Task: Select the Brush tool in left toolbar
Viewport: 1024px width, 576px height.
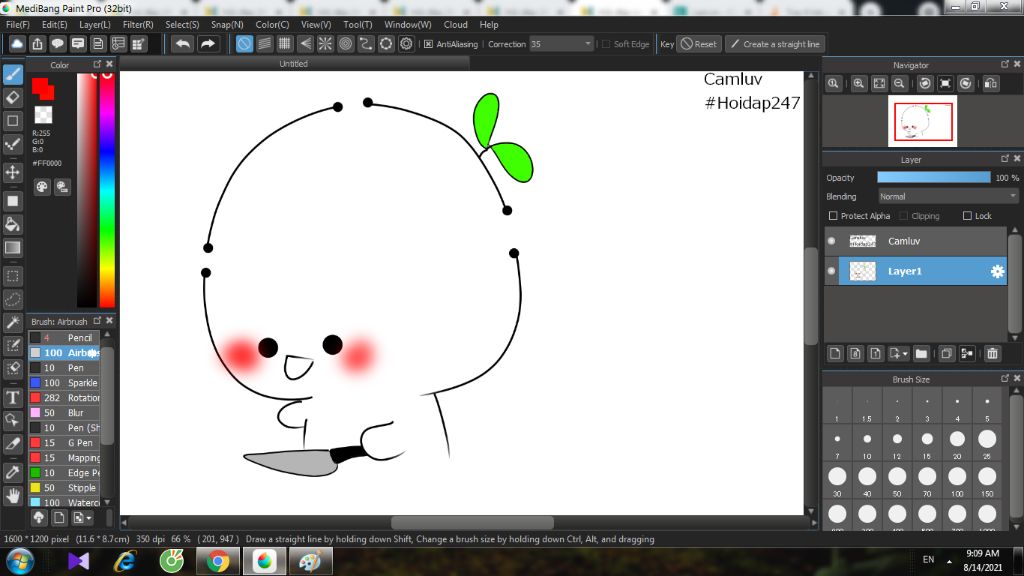Action: (12, 74)
